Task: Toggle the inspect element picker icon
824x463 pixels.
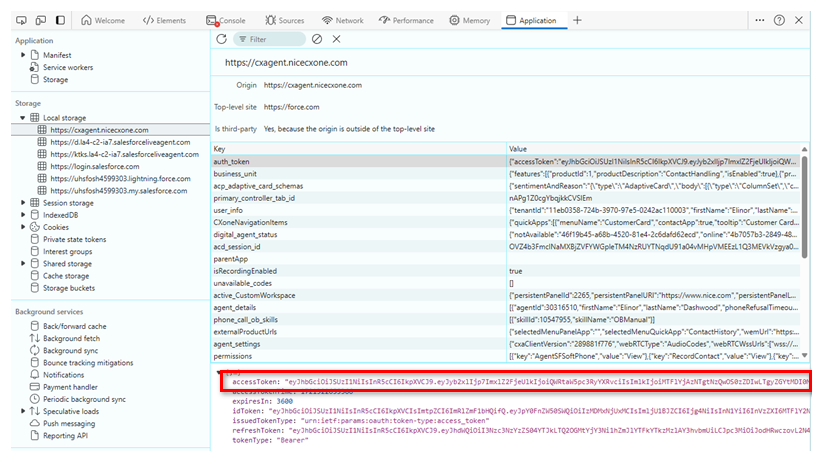Action: 21,20
